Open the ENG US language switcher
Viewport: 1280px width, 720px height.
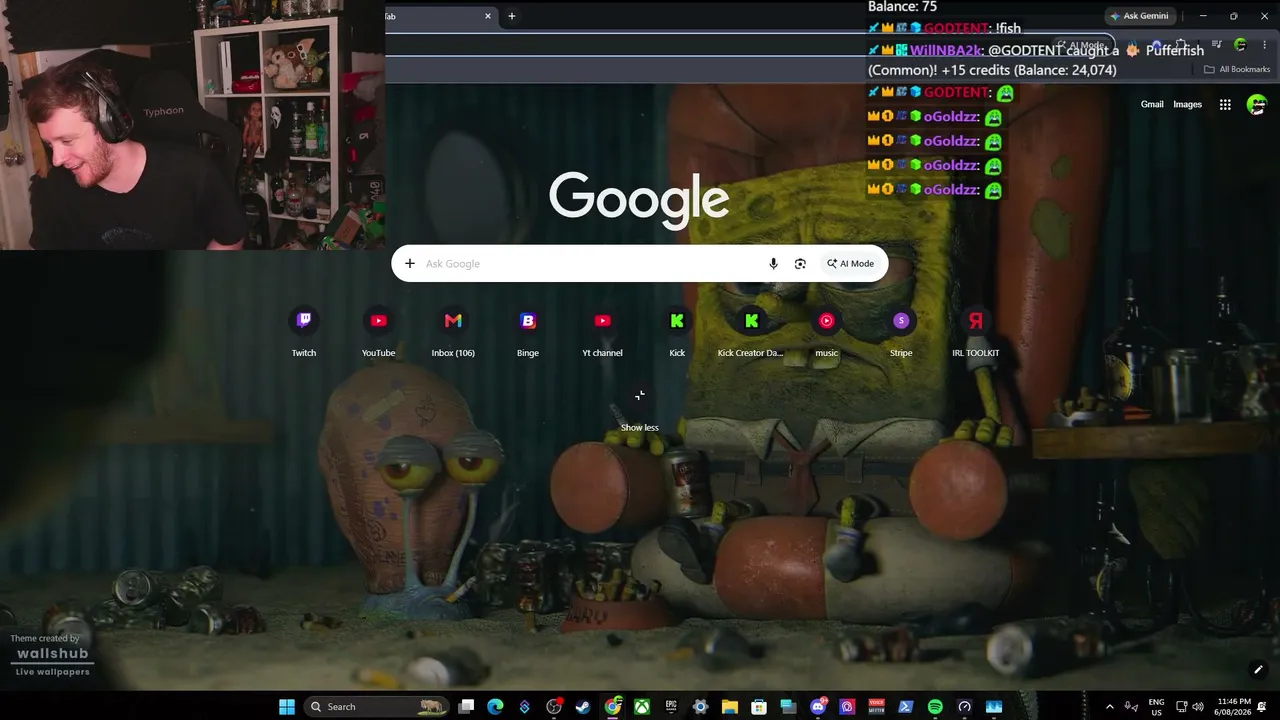click(1156, 707)
